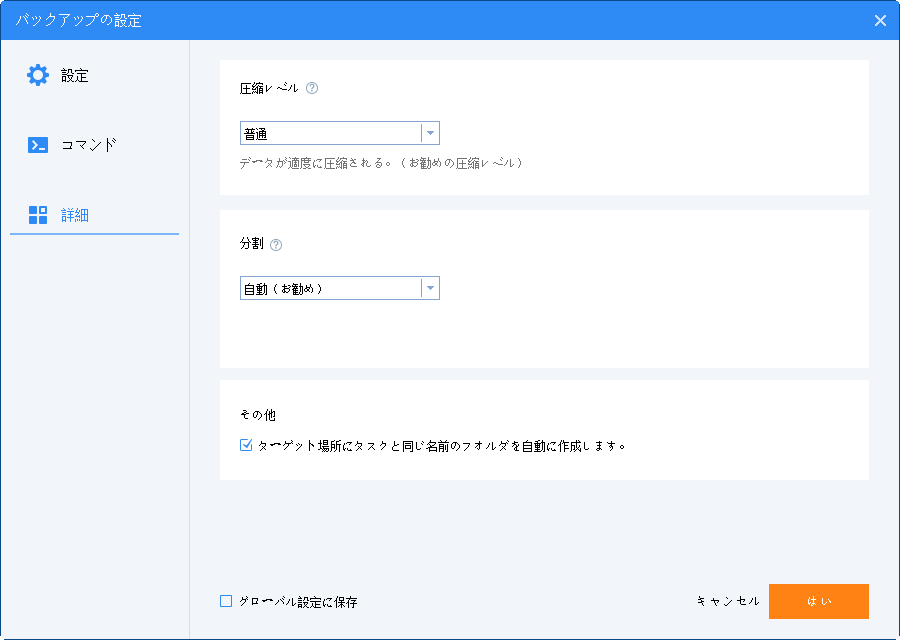Click the 普通 compression combo box
Image resolution: width=900 pixels, height=640 pixels.
coord(330,133)
